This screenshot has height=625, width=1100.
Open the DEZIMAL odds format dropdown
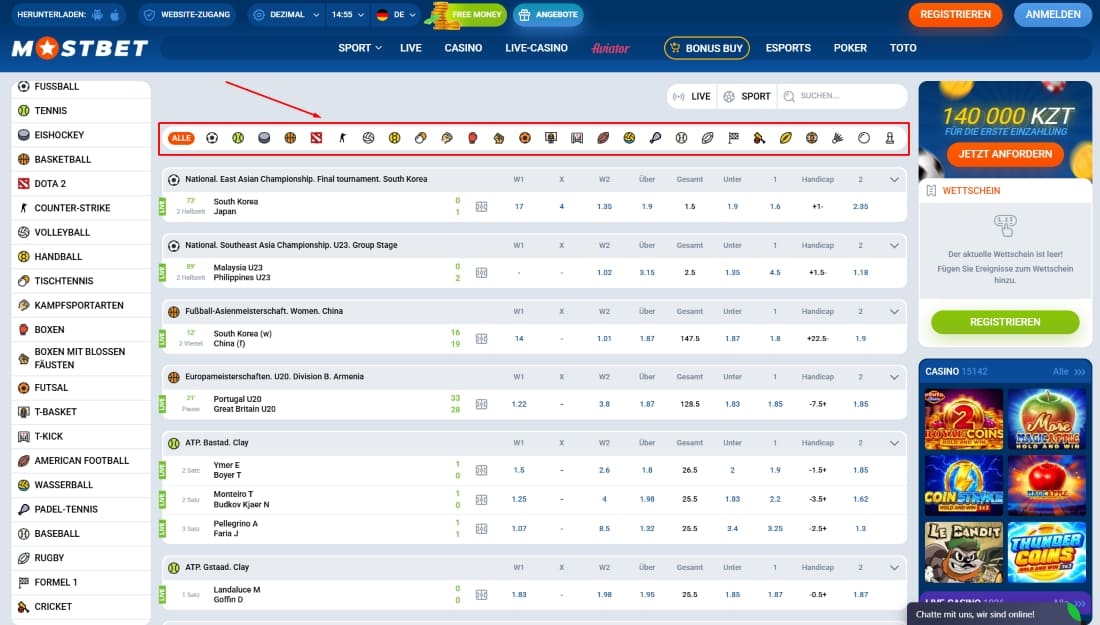pyautogui.click(x=286, y=15)
